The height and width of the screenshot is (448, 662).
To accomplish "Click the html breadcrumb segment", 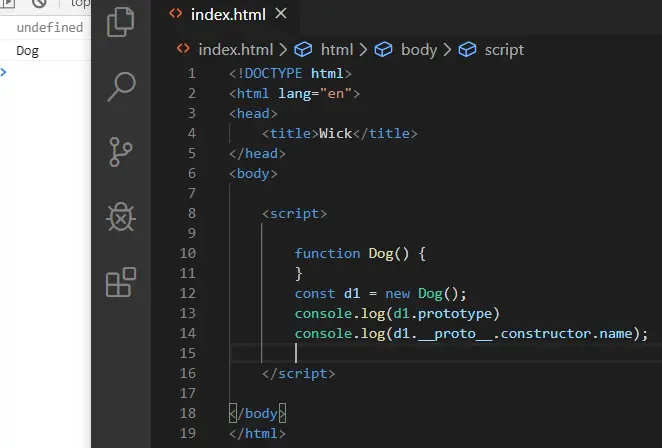I will pos(336,50).
